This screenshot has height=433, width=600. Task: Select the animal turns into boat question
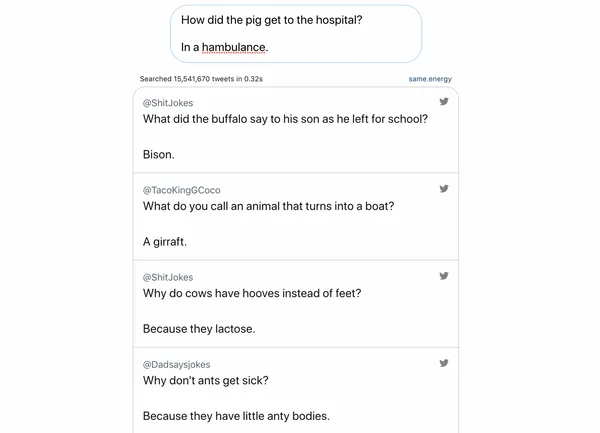pos(268,206)
